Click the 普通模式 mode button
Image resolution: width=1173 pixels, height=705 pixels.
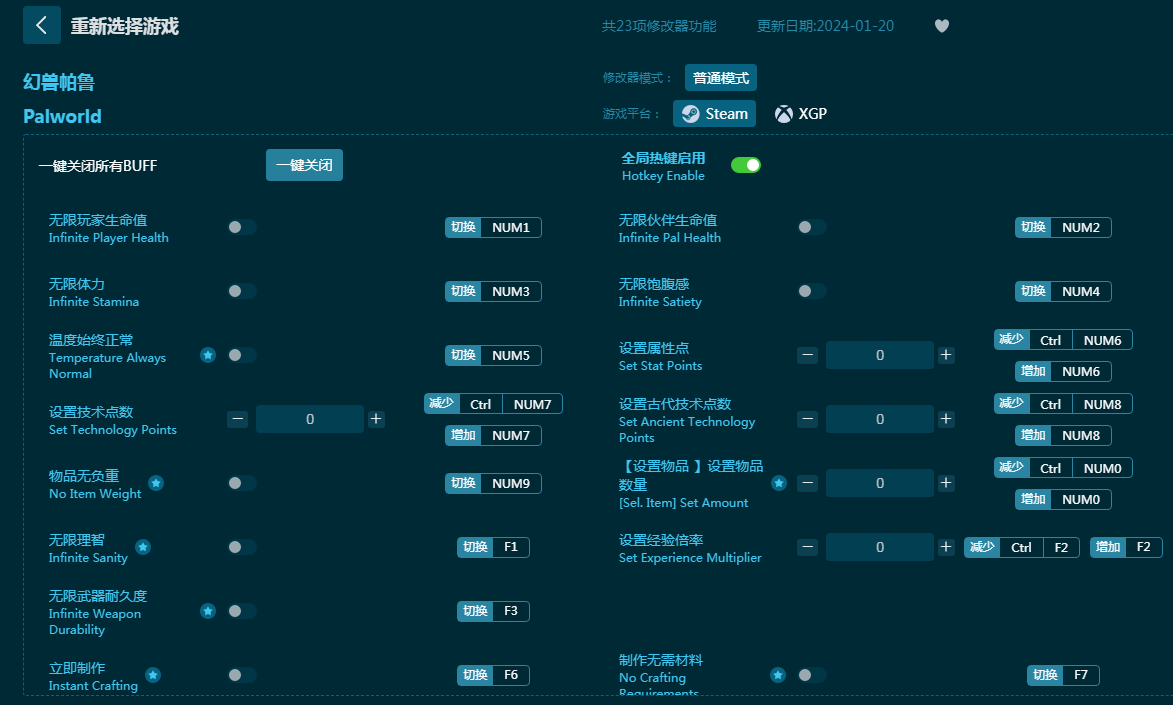[x=720, y=78]
